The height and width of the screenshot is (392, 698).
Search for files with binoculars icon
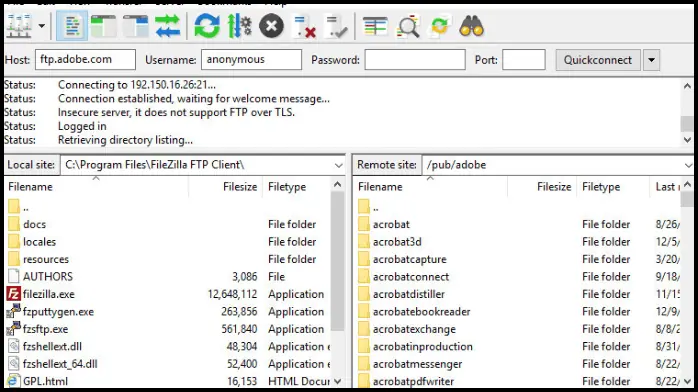coord(471,26)
